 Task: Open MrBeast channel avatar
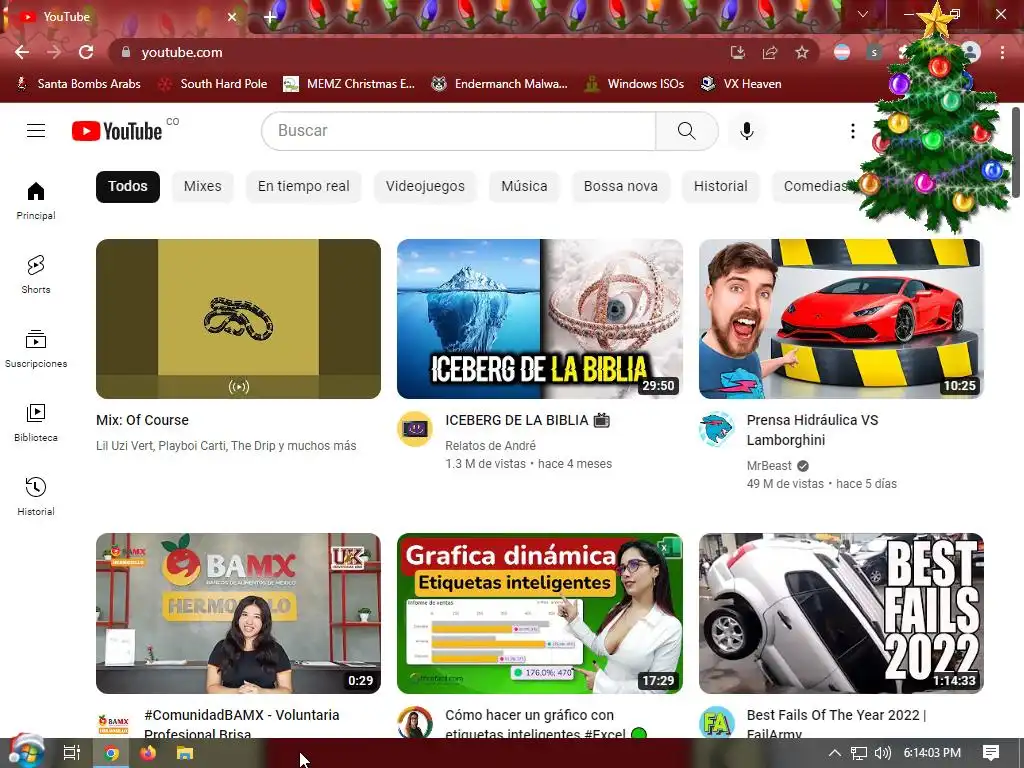coord(716,429)
